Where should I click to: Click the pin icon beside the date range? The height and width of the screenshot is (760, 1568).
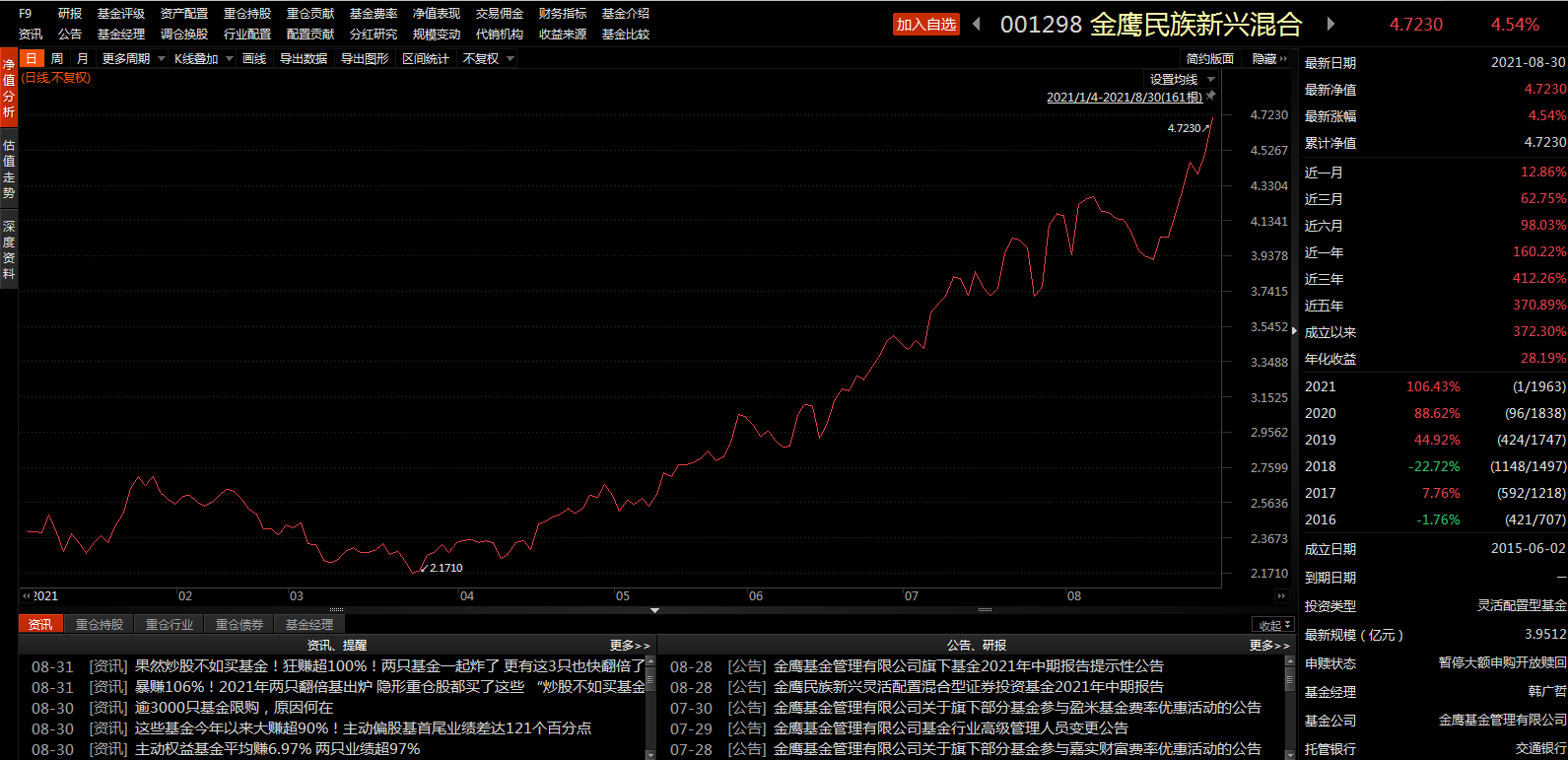1211,96
